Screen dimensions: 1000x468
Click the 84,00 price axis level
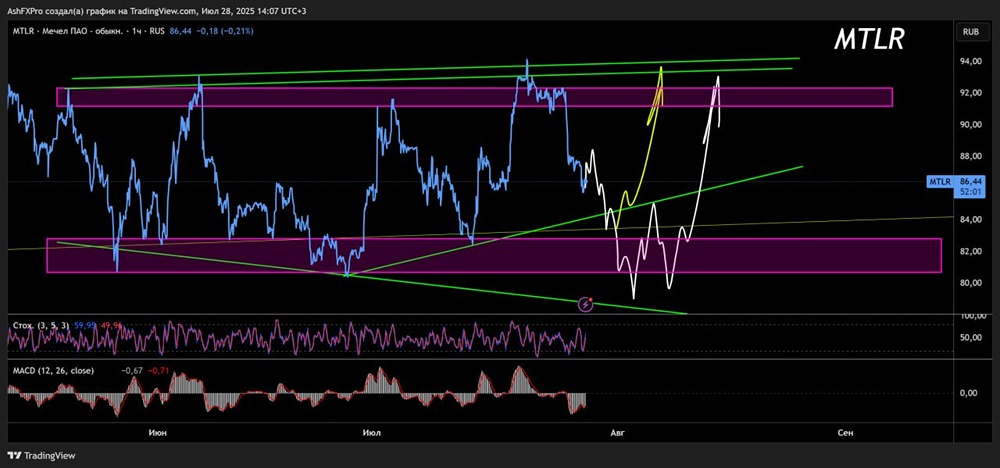pyautogui.click(x=973, y=220)
